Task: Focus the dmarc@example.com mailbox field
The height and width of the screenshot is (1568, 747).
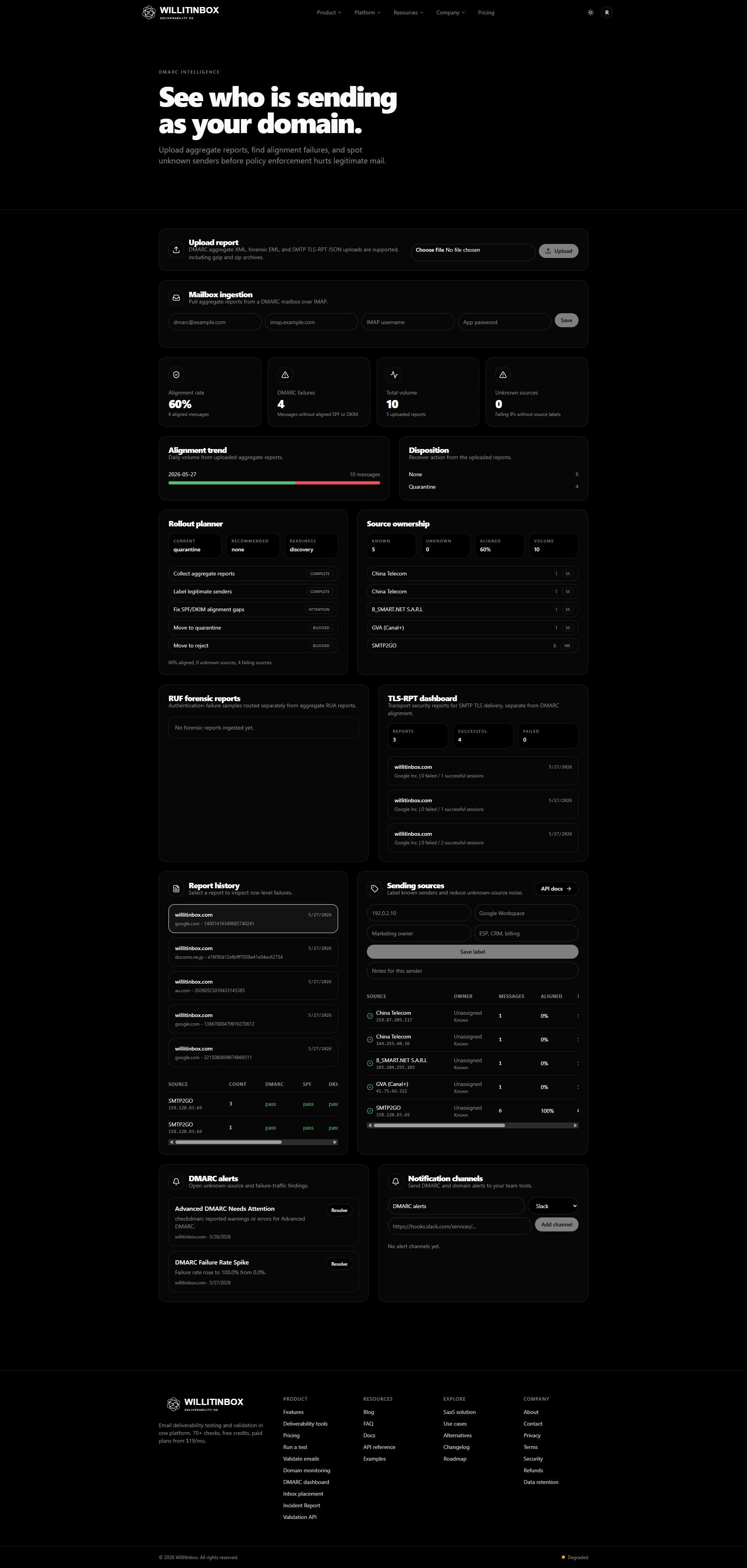Action: pos(215,322)
